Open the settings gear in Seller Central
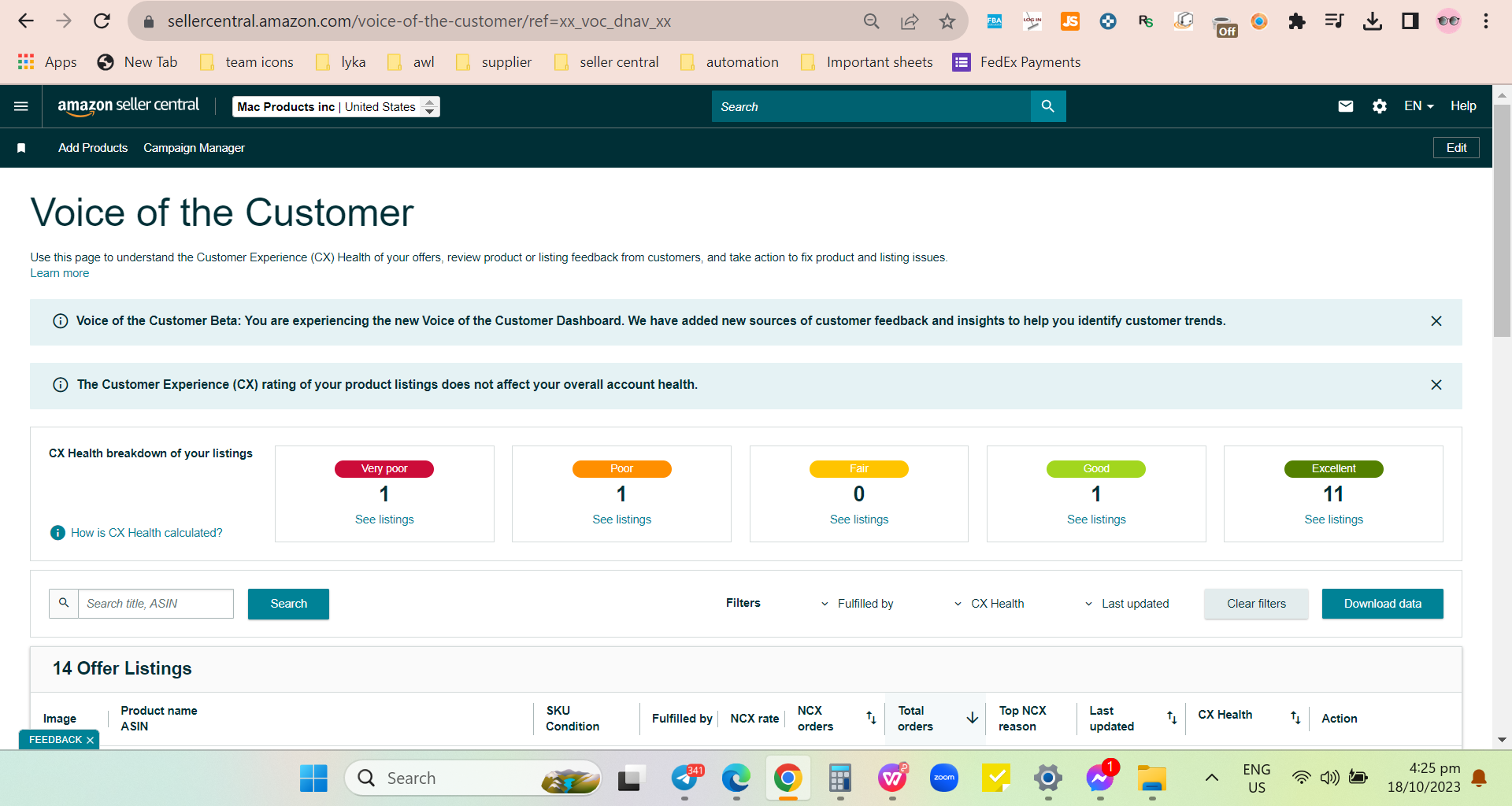 1379,106
